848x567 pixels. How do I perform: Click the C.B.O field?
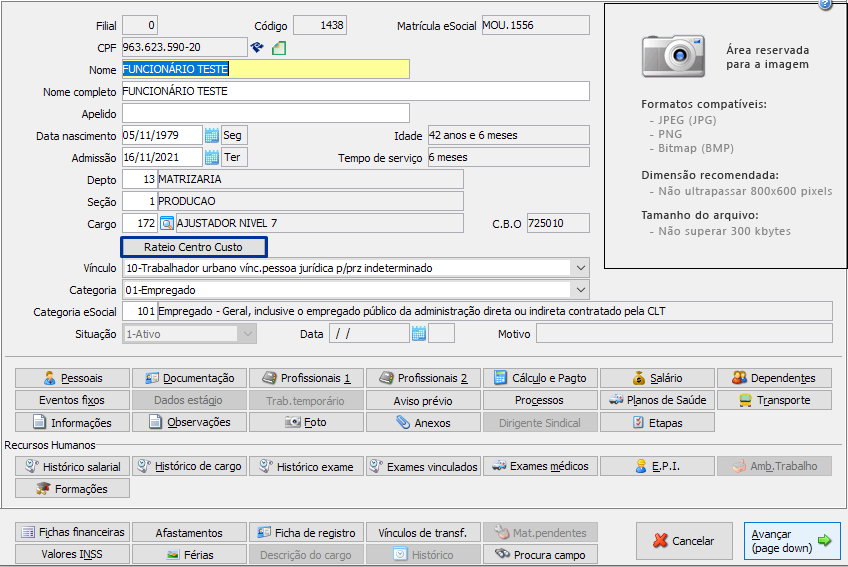(x=558, y=223)
